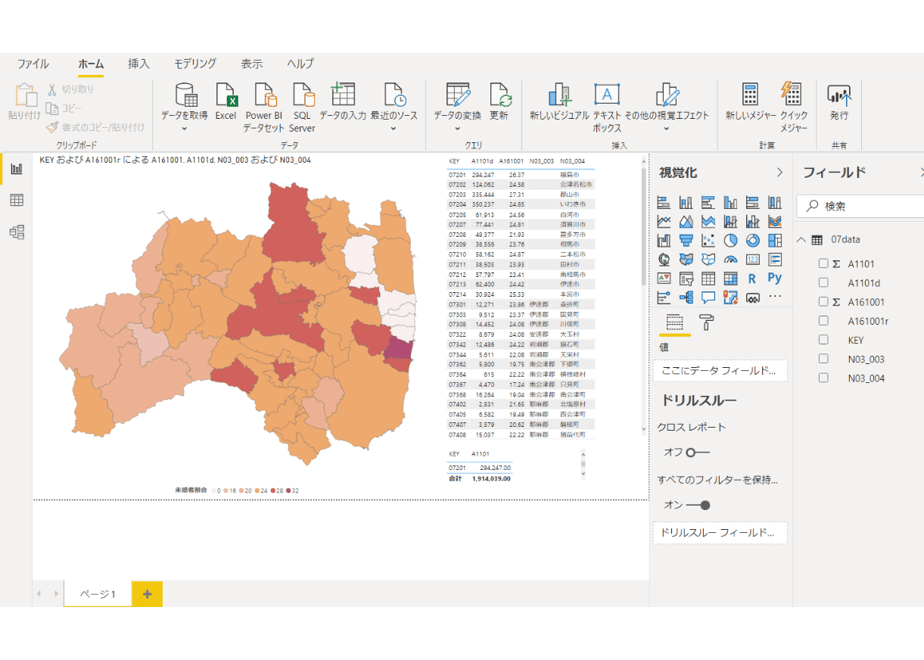
Task: Click the 更新 refresh button
Action: [499, 102]
